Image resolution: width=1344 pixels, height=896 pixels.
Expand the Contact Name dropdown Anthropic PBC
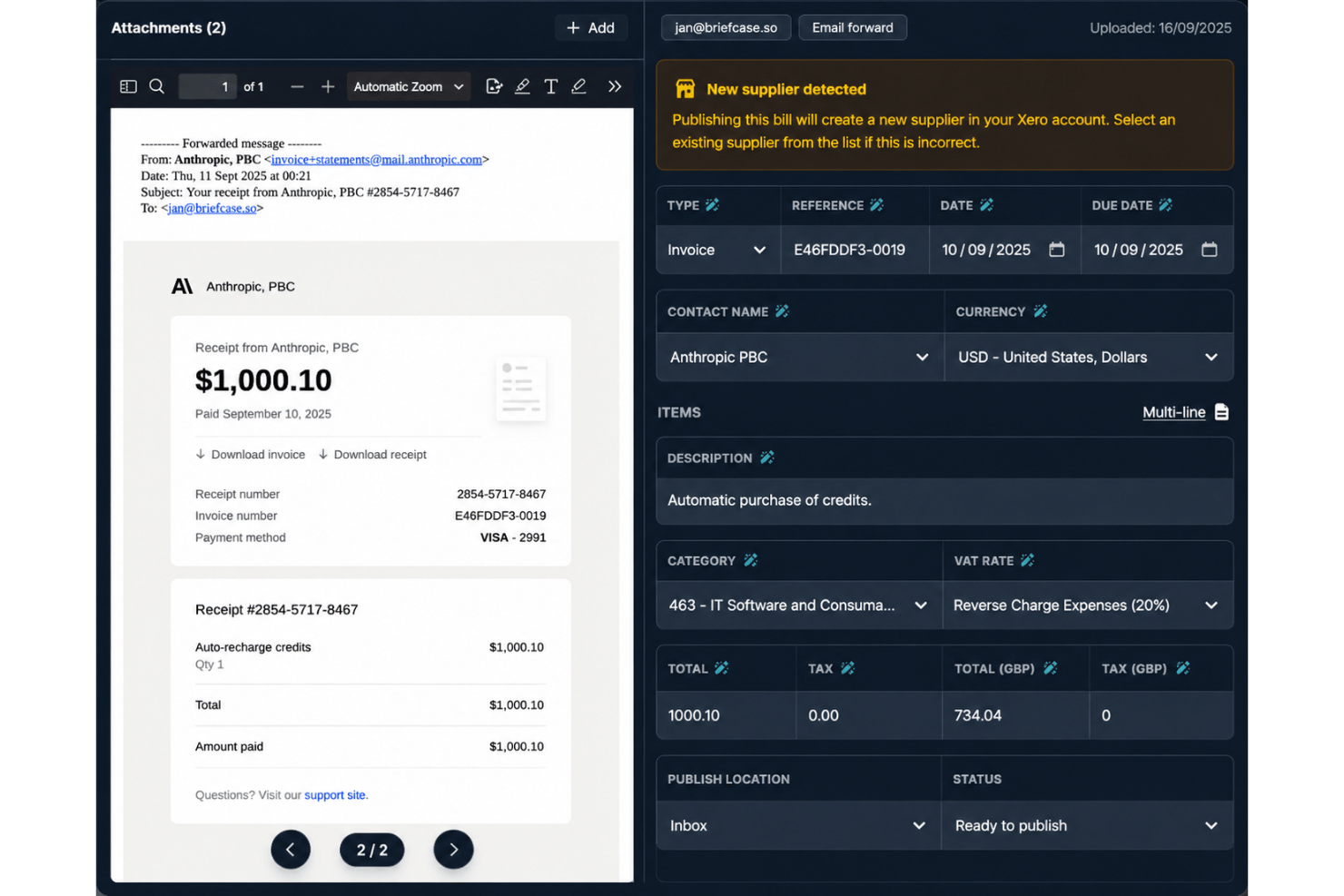(800, 357)
